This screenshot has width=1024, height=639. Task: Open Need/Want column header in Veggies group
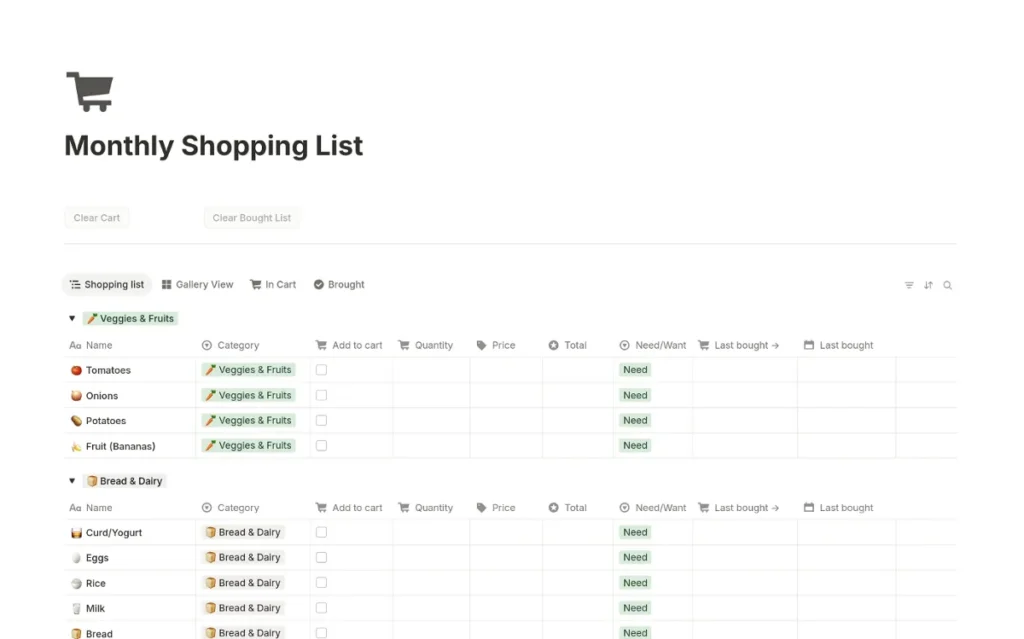[x=652, y=345]
